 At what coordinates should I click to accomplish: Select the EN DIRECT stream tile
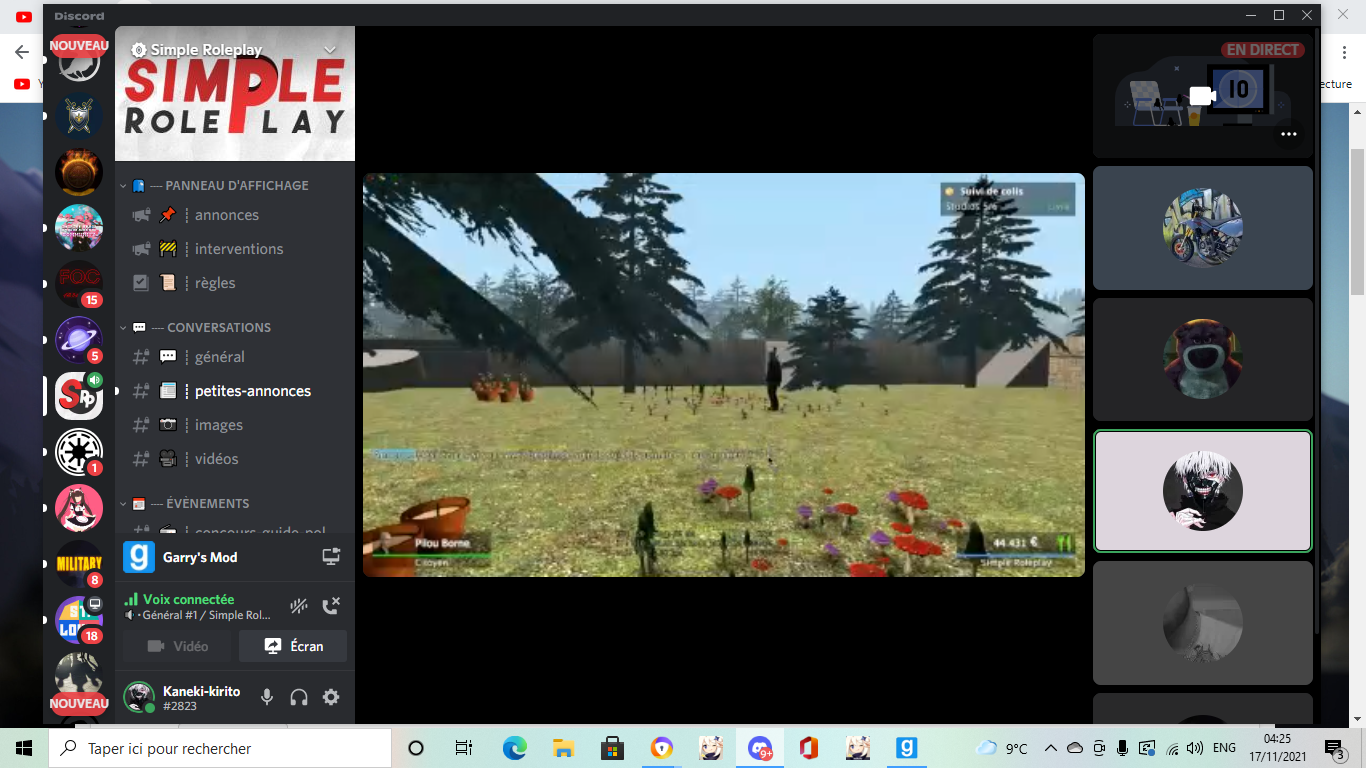point(1202,96)
